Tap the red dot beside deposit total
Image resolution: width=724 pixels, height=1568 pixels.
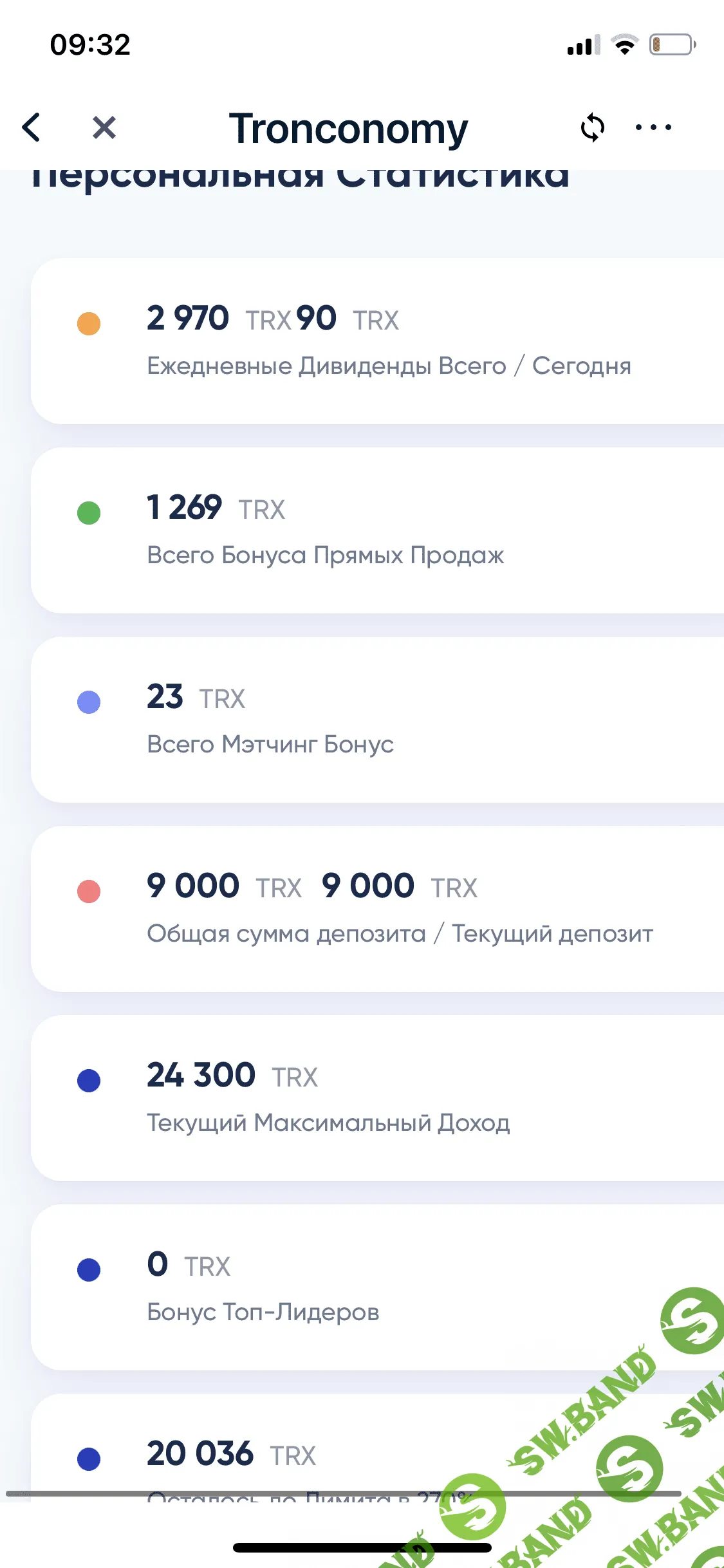89,891
